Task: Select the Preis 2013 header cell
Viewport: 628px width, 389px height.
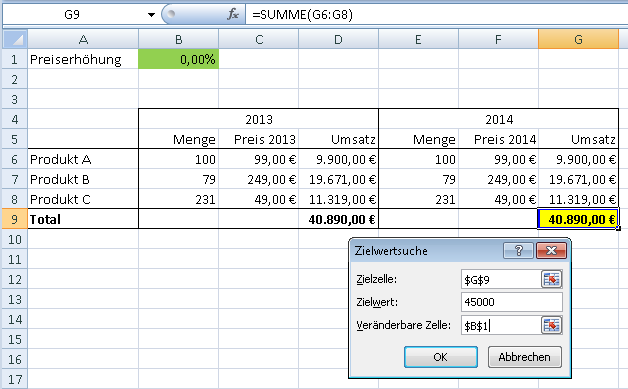Action: [x=259, y=139]
